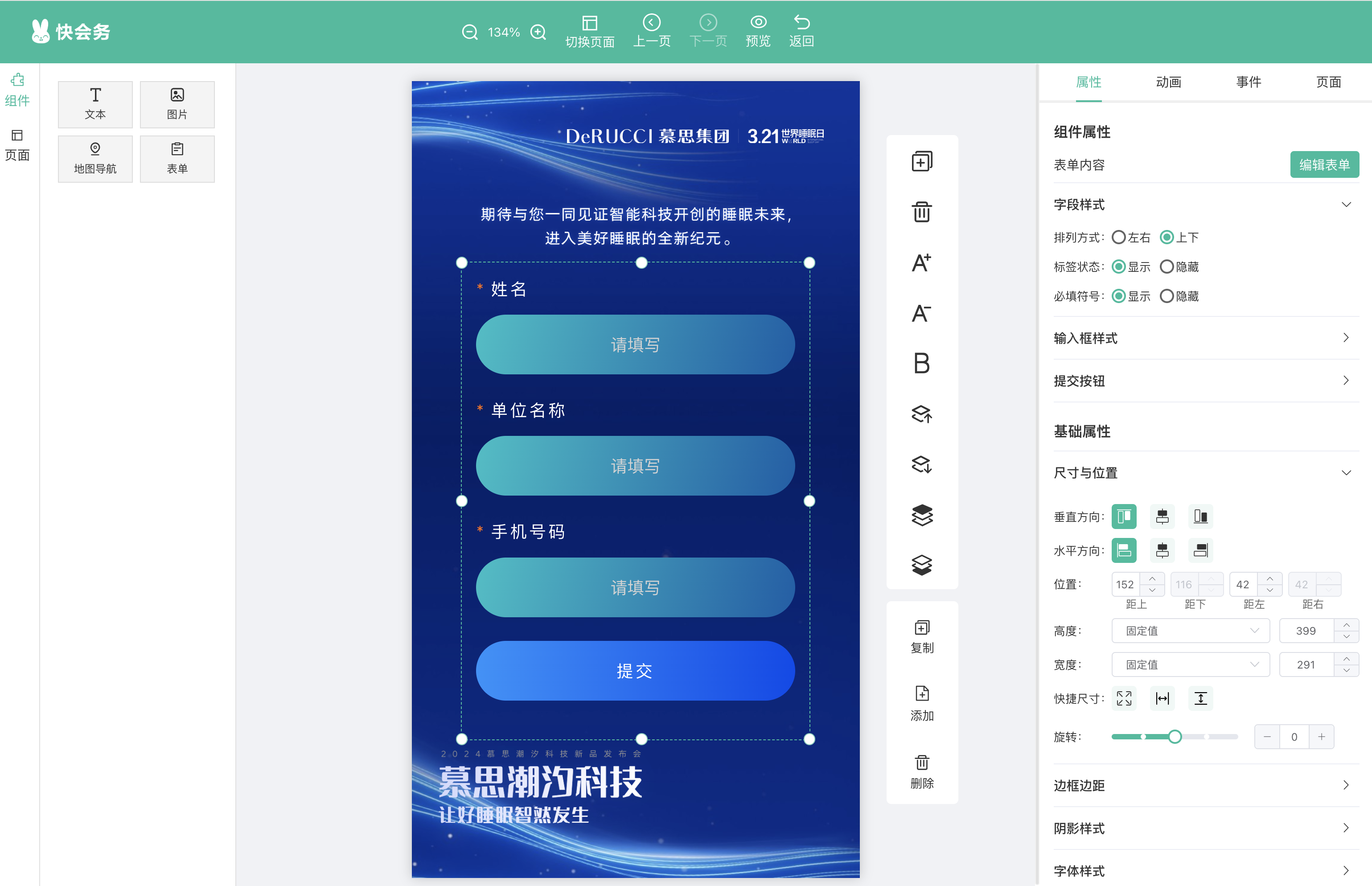The width and height of the screenshot is (1372, 886).
Task: Select 左右 layout radio
Action: pyautogui.click(x=1118, y=237)
